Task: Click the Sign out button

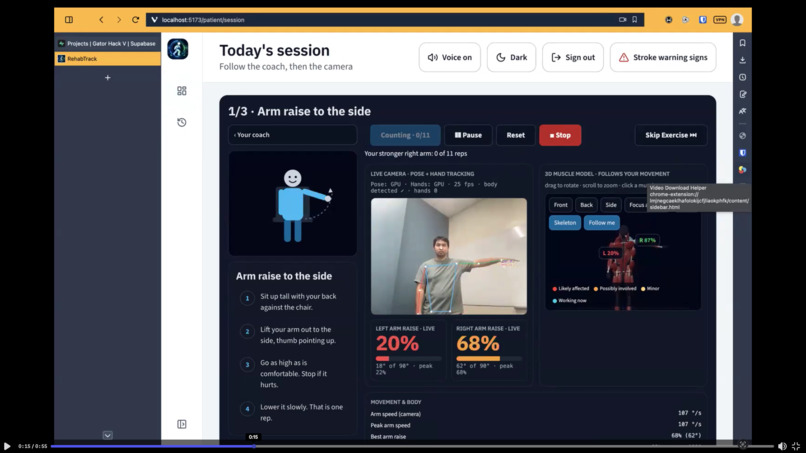Action: pyautogui.click(x=573, y=57)
